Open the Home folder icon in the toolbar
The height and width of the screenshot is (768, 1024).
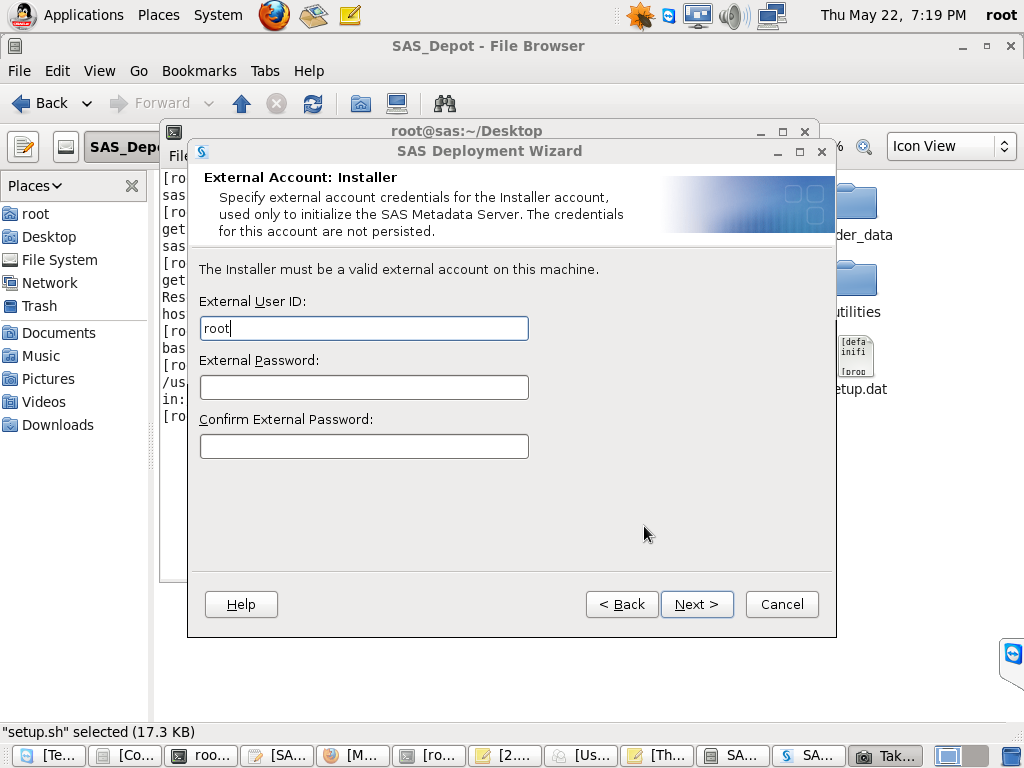pos(360,103)
